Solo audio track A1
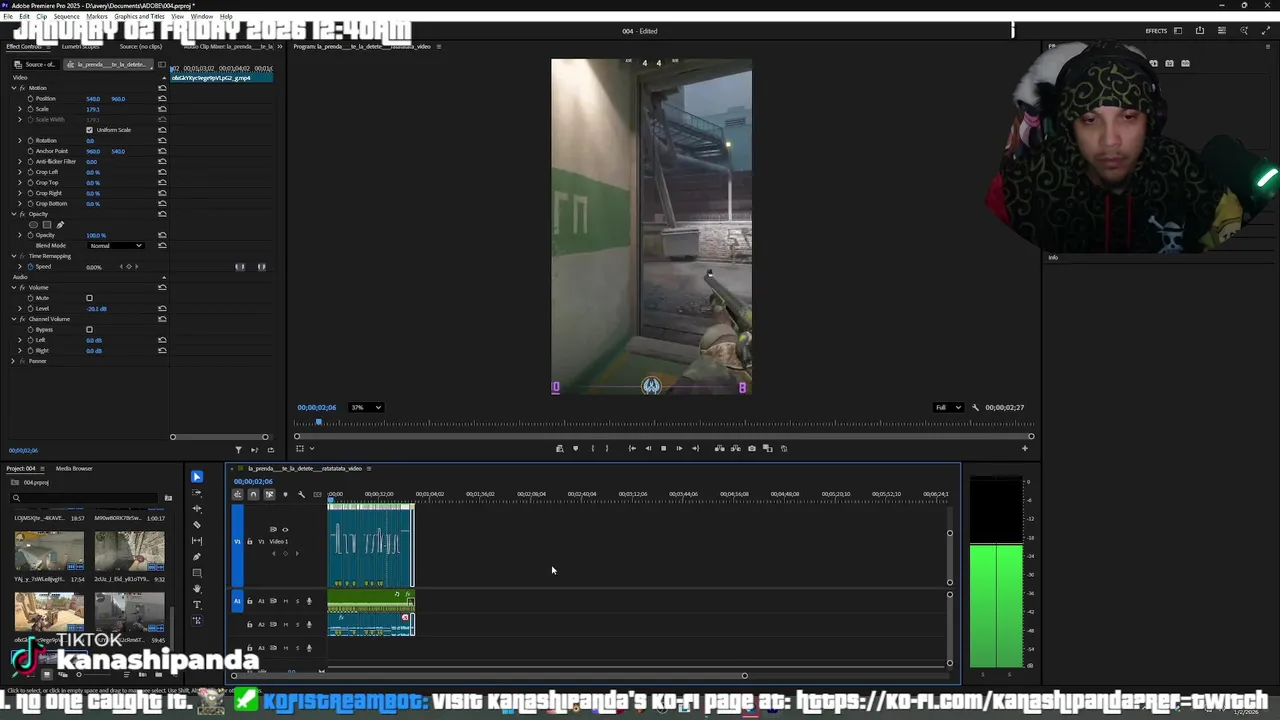1280x720 pixels. [297, 601]
